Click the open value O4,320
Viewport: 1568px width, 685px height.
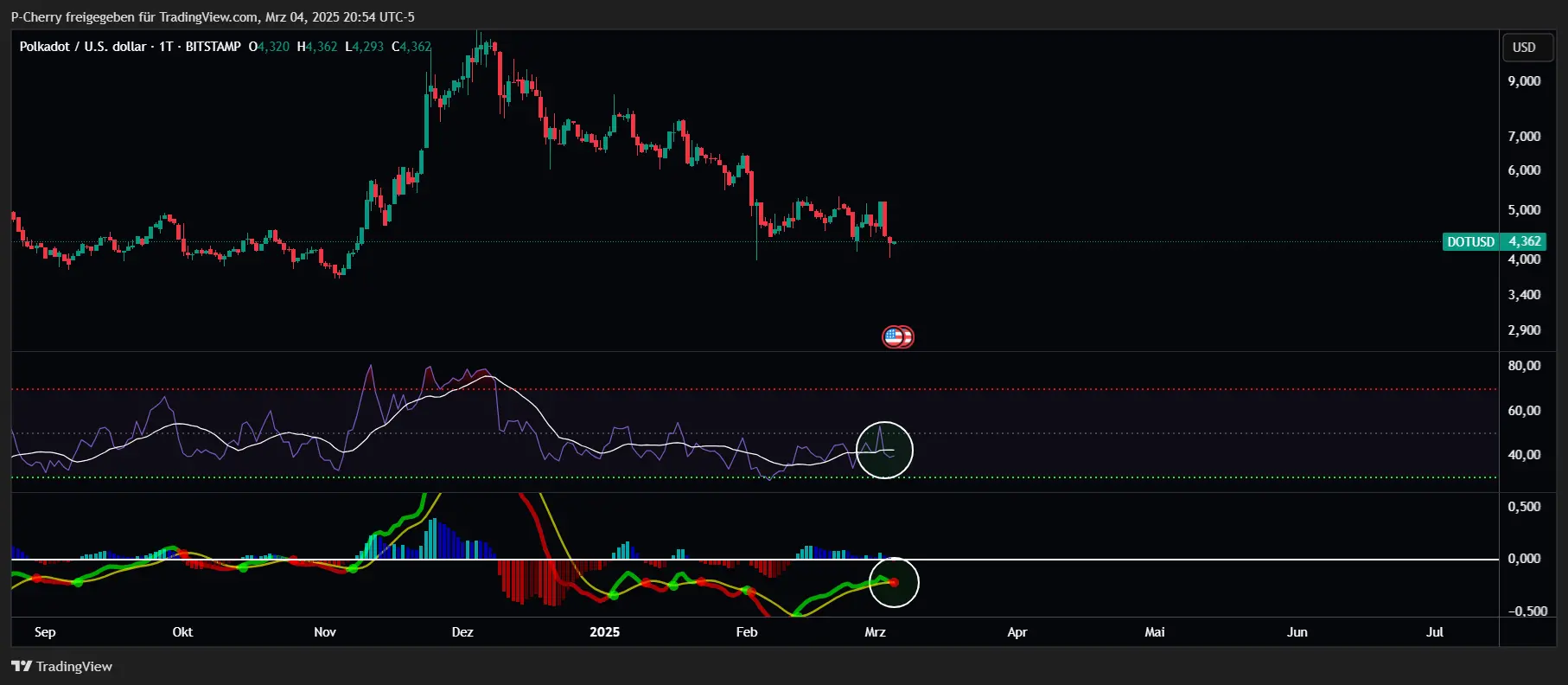tap(269, 47)
